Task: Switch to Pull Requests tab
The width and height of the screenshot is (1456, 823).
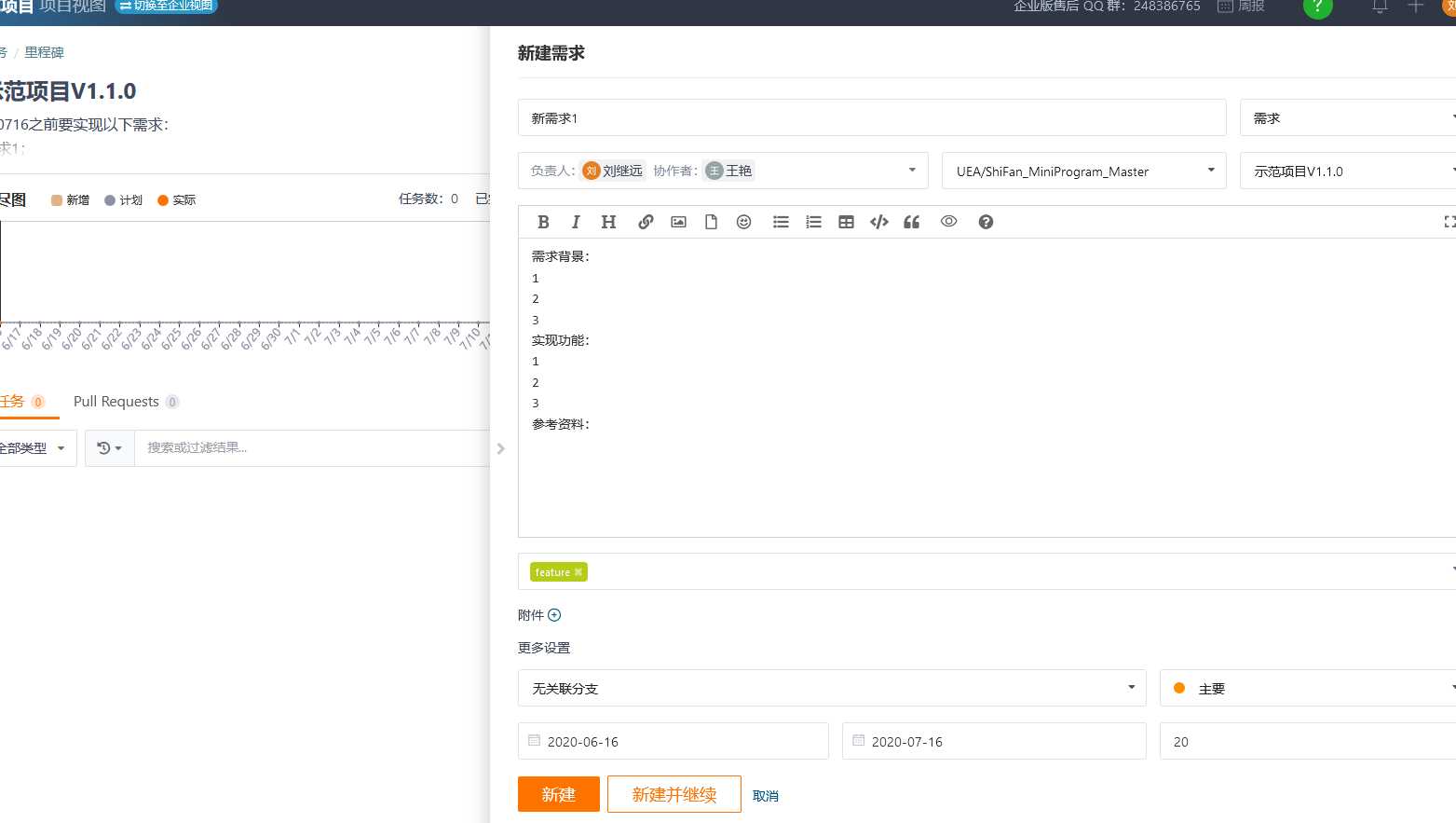Action: [126, 402]
